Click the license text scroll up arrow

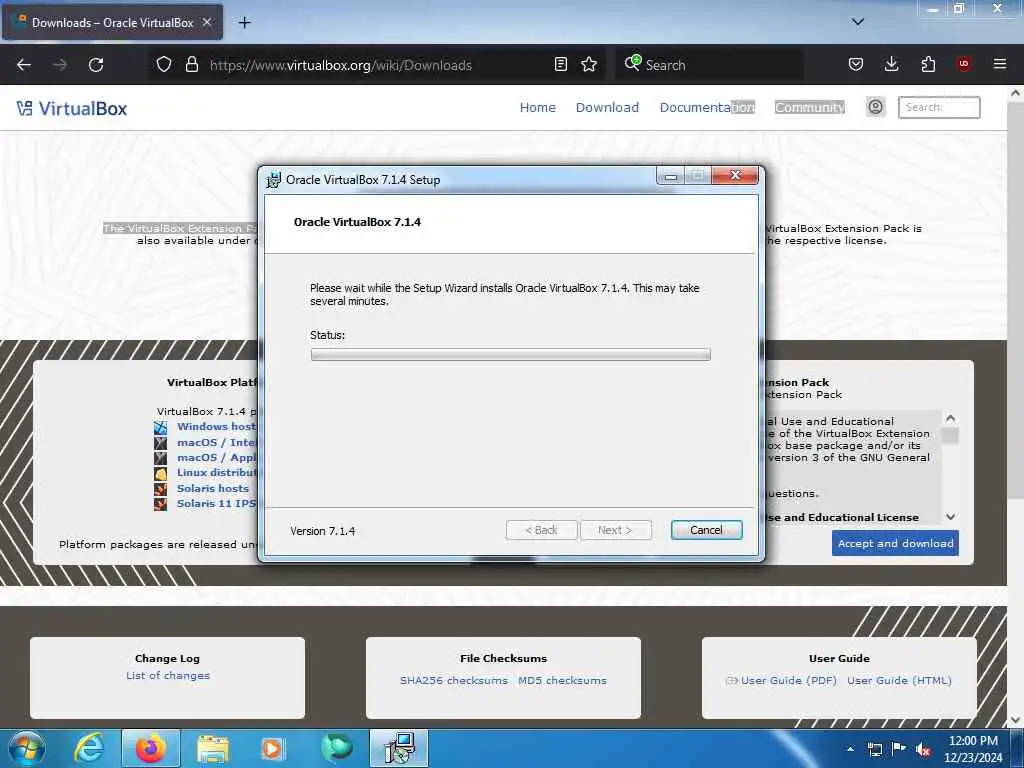tap(951, 418)
